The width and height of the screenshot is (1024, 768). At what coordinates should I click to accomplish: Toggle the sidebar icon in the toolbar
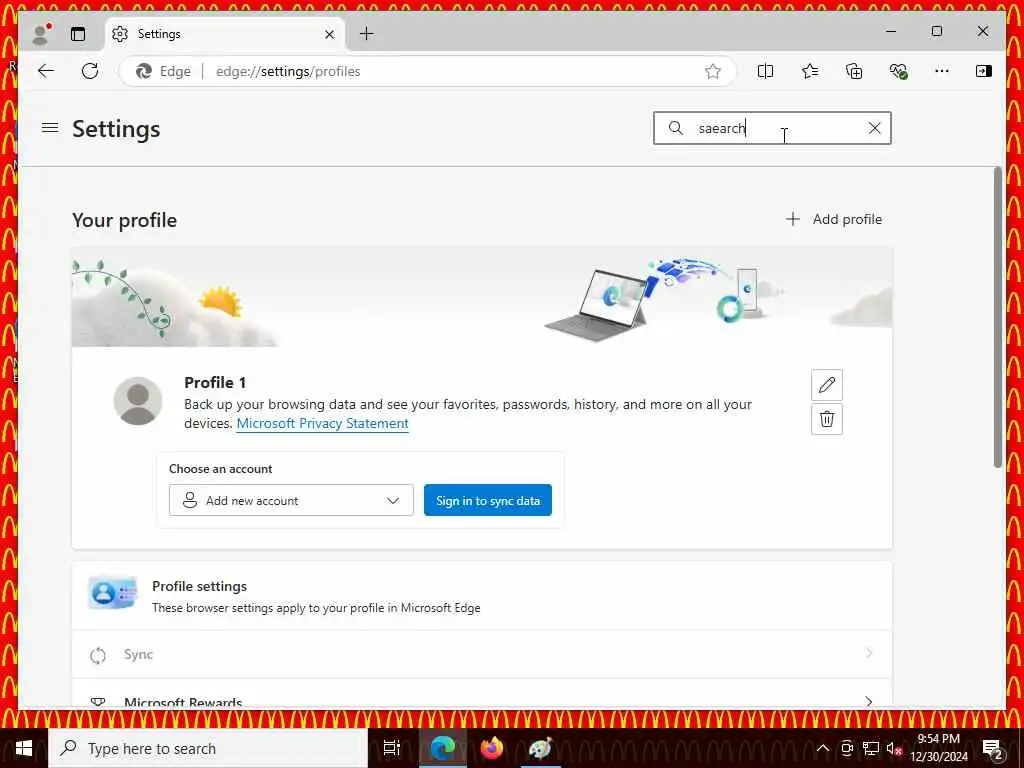(x=984, y=71)
